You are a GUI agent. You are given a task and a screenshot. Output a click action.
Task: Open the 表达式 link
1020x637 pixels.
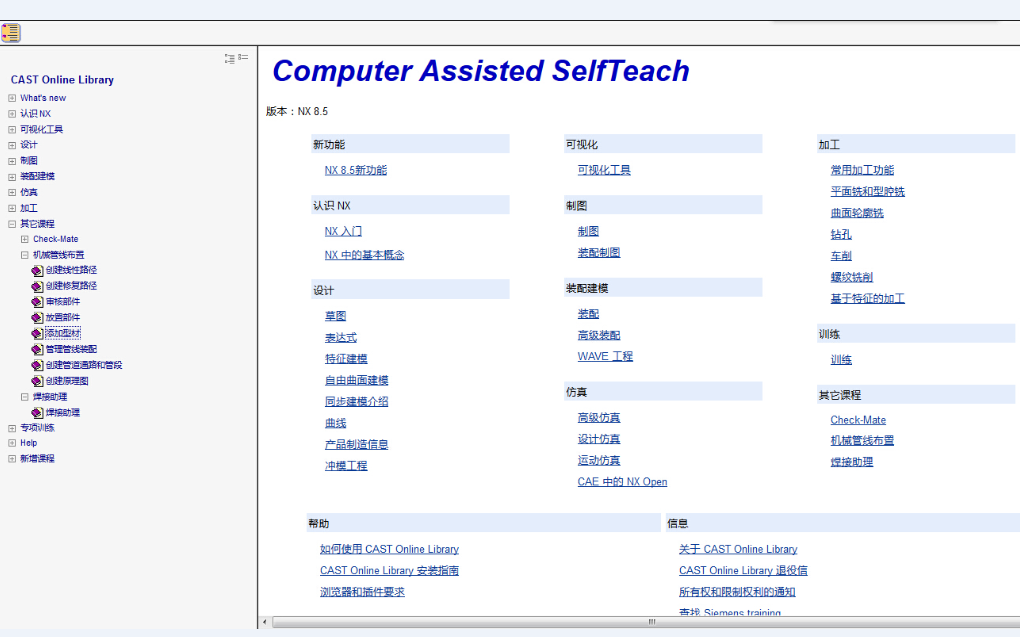click(341, 338)
